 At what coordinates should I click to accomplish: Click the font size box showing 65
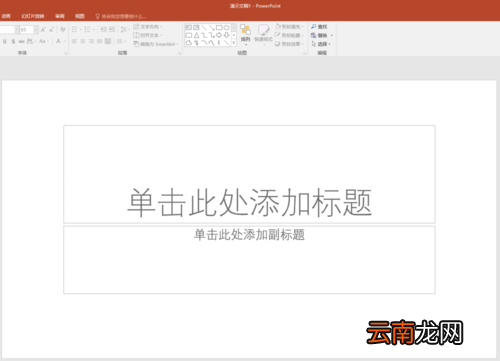click(26, 30)
